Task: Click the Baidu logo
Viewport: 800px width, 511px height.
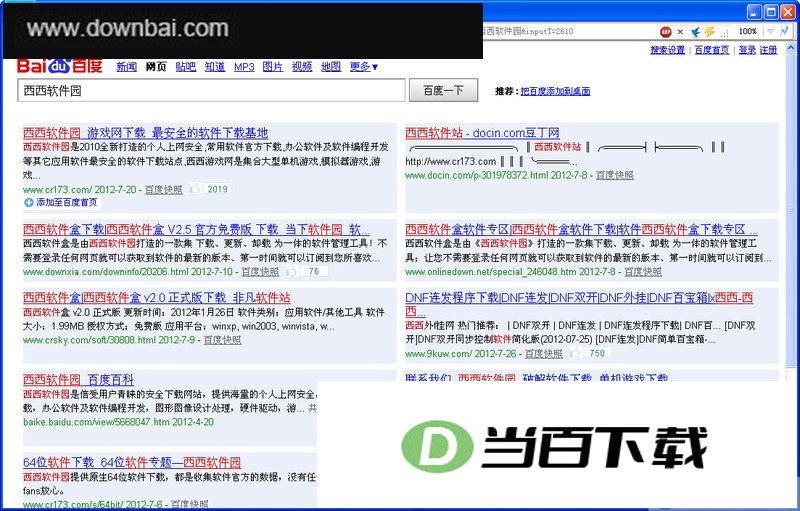Action: 60,66
